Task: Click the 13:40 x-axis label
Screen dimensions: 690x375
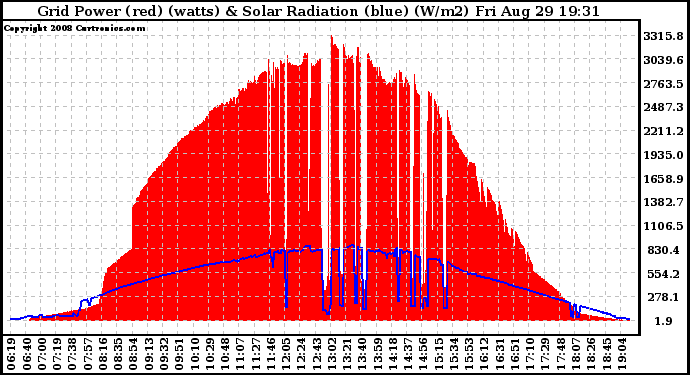Action: tap(363, 354)
